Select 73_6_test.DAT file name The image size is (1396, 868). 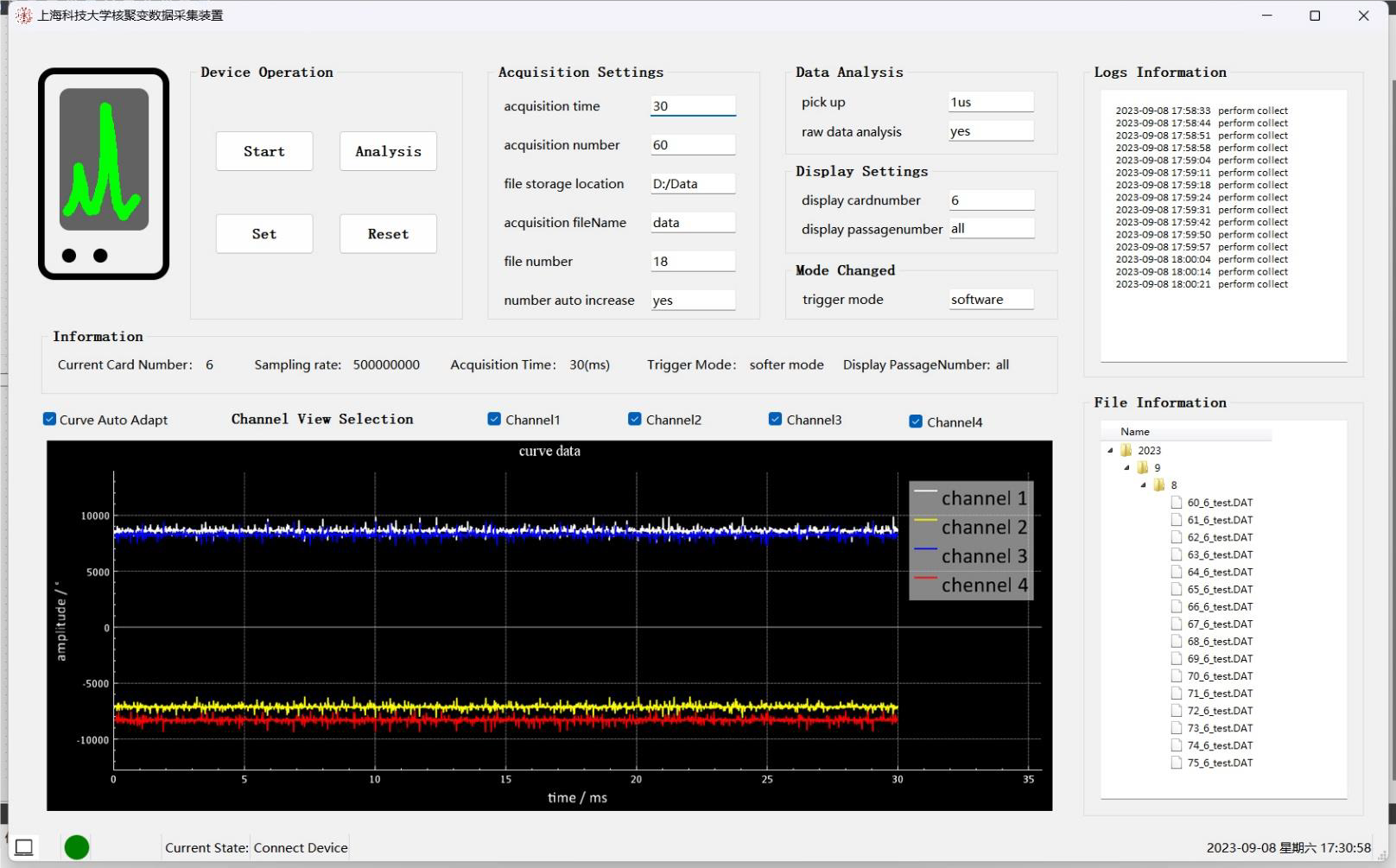click(1220, 728)
